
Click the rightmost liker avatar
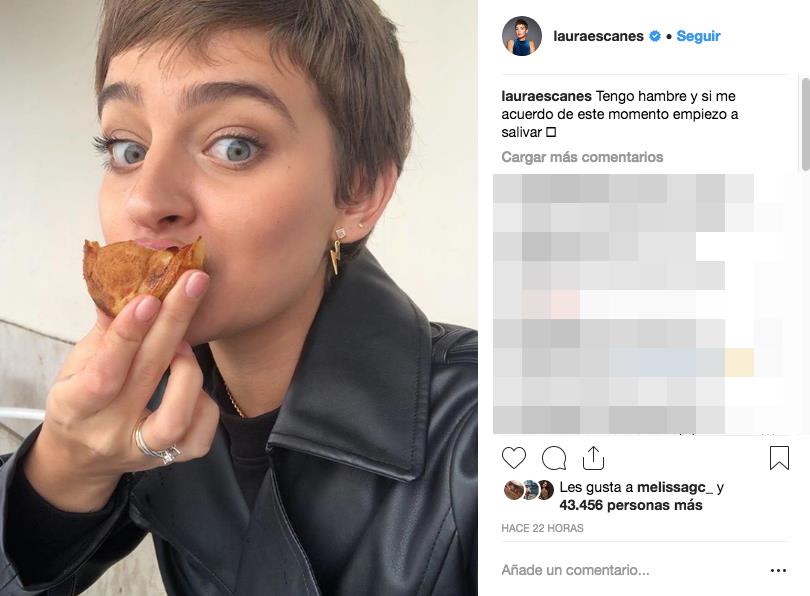pos(545,489)
